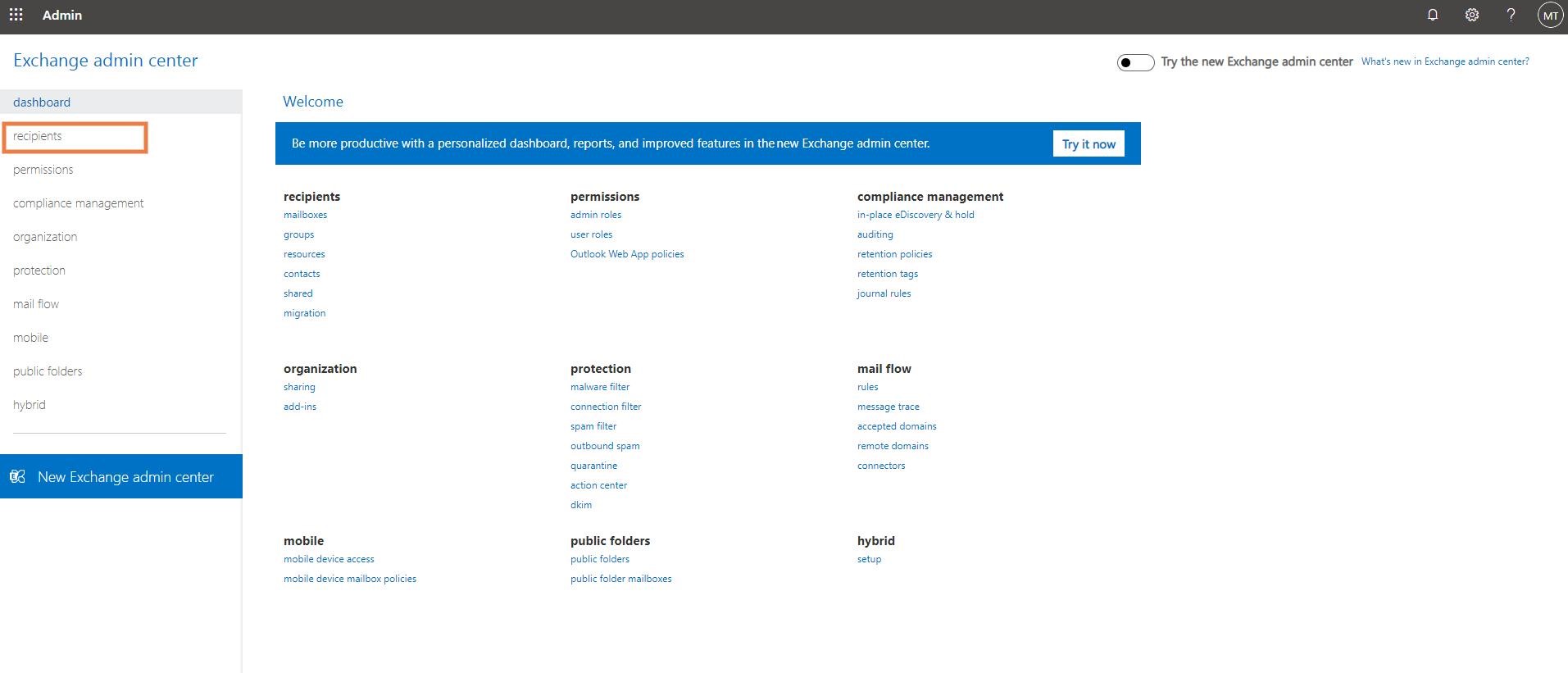Open the retention policies link
Screen dimensions: 1568x673
[x=895, y=254]
